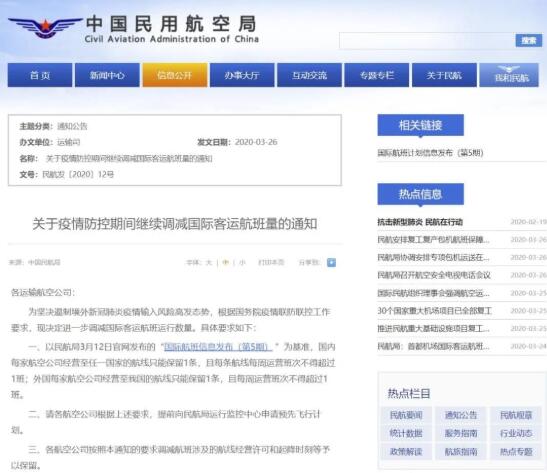Click 打印本页 print page link

(x=271, y=262)
